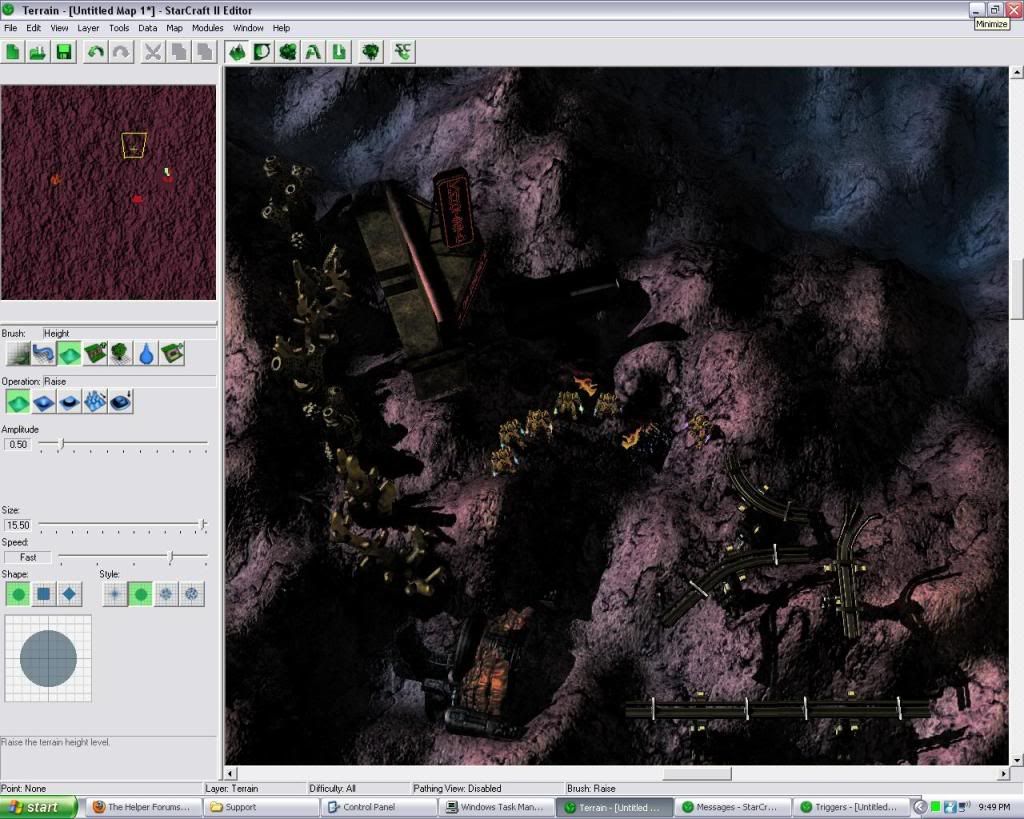Select the texture brush icon
The height and width of the screenshot is (819, 1024).
point(18,353)
